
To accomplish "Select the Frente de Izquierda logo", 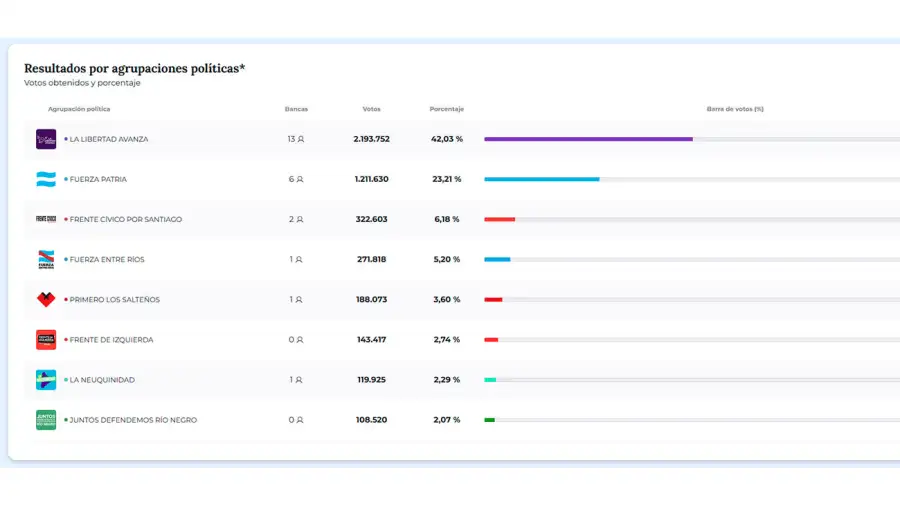I will click(x=46, y=340).
